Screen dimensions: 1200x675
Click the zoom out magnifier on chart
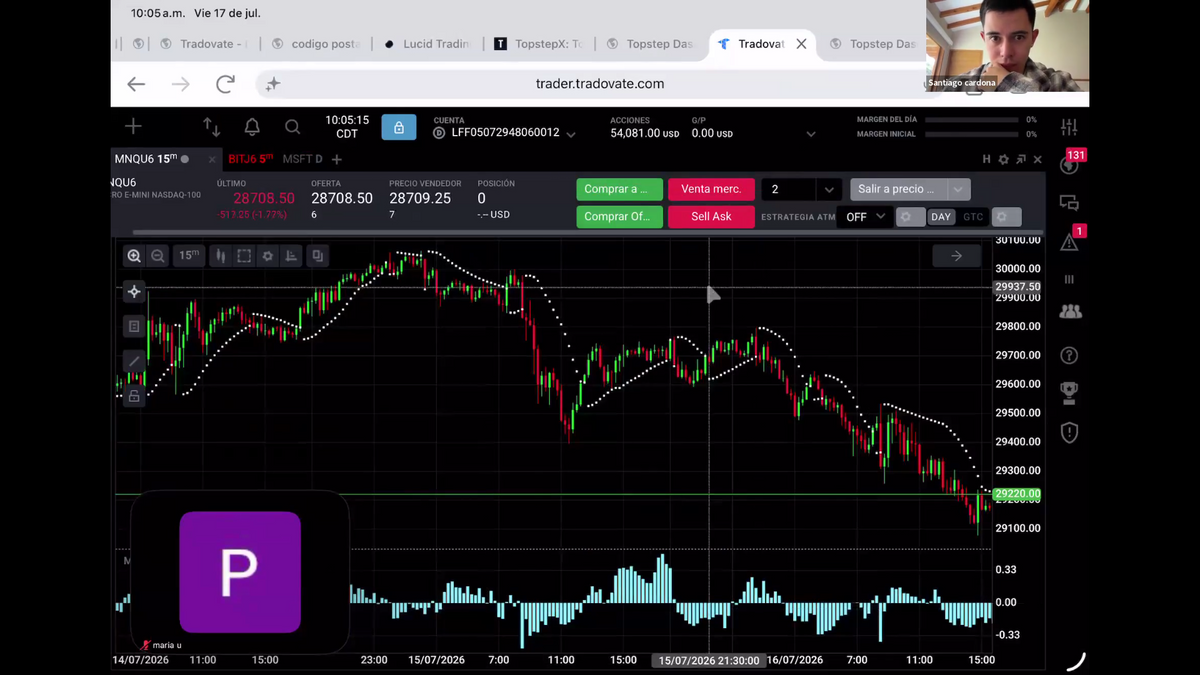(158, 256)
